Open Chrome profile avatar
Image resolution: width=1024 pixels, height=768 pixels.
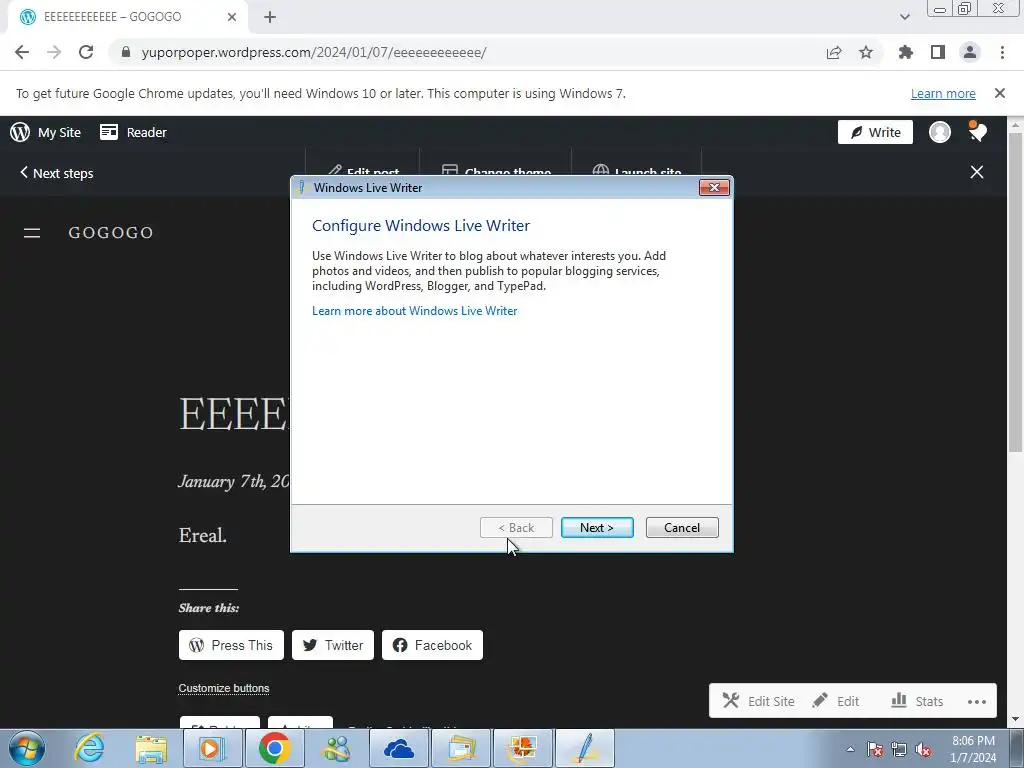(x=970, y=52)
